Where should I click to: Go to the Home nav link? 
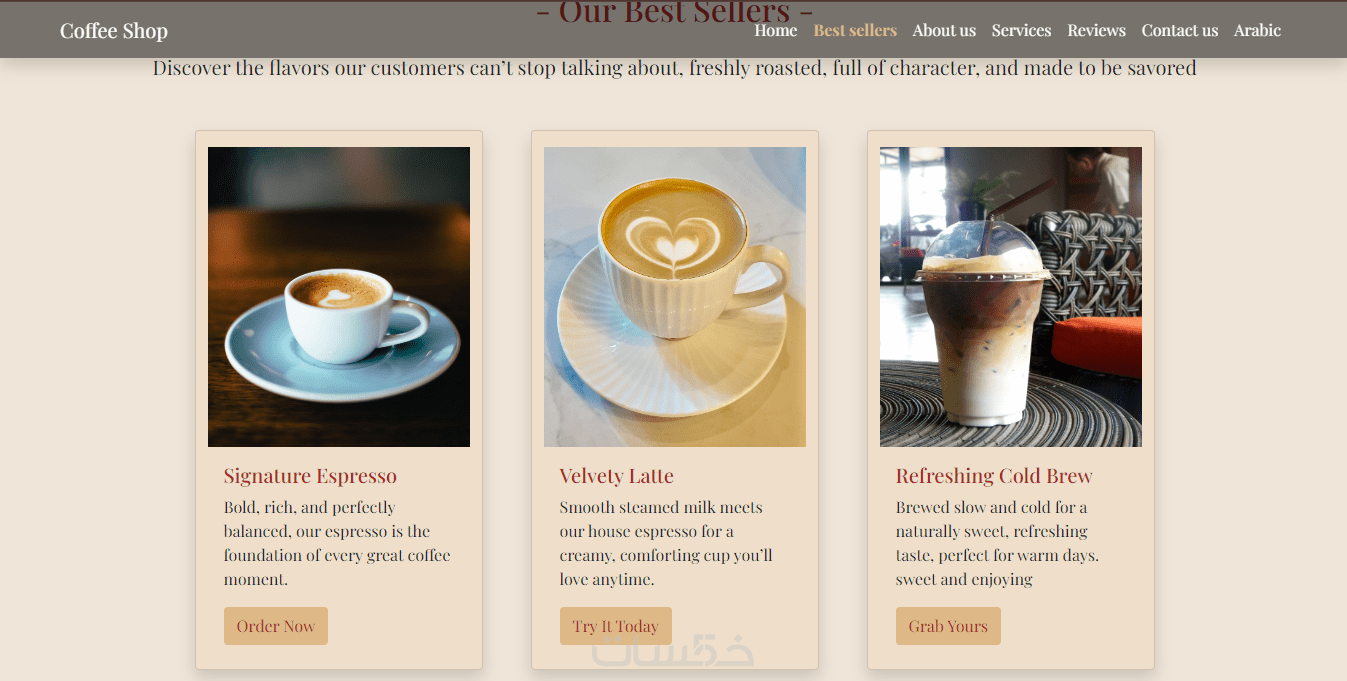pos(776,30)
